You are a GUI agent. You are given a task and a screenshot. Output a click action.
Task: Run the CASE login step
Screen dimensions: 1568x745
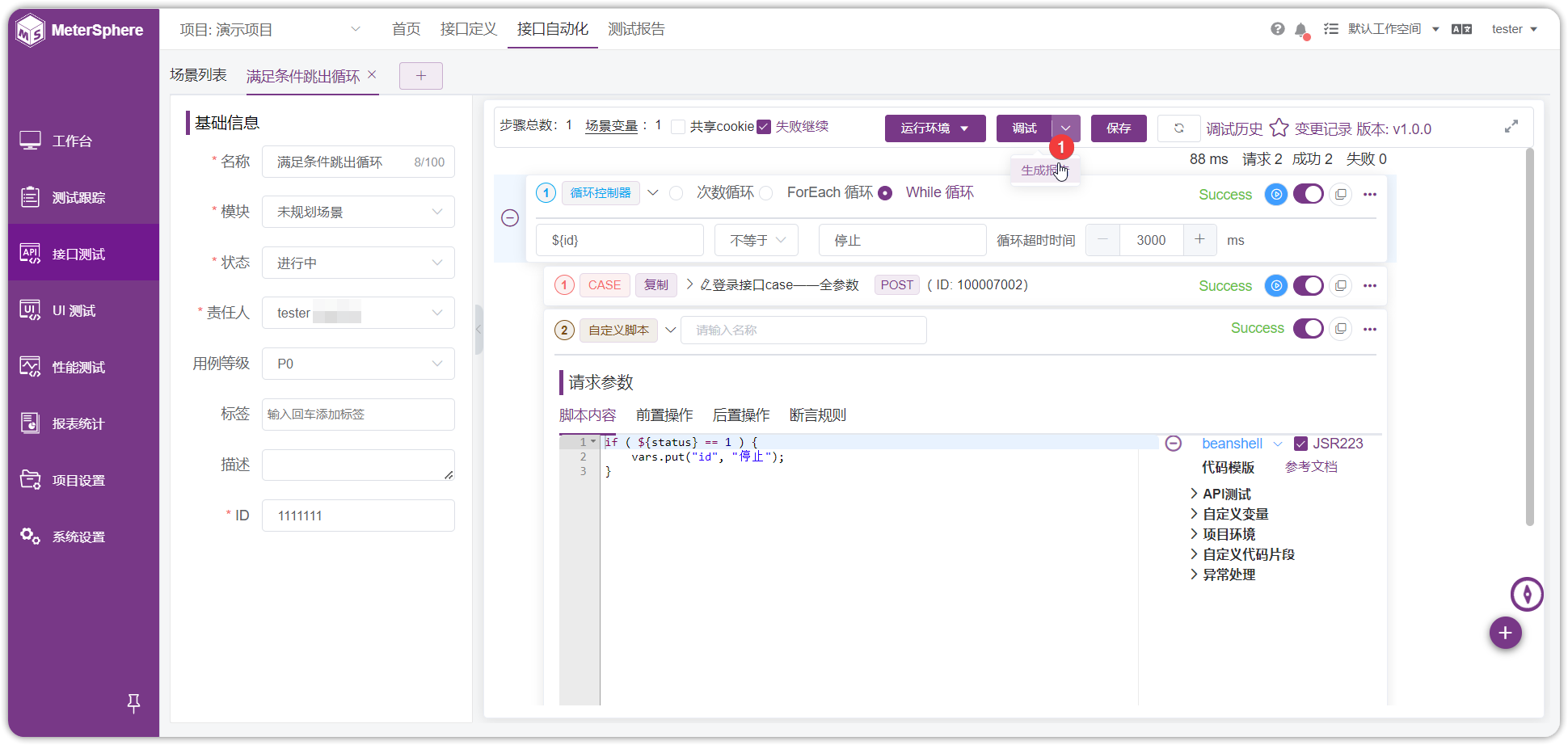point(1275,285)
